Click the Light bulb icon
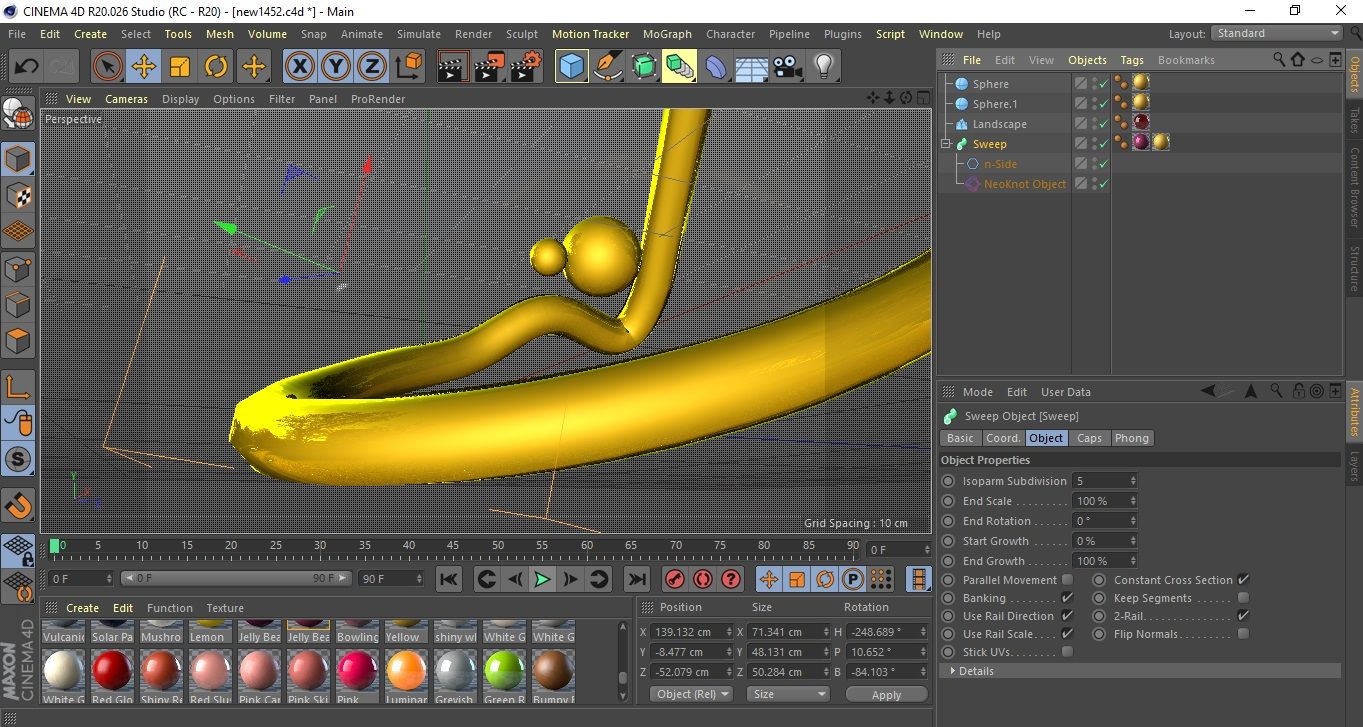Image resolution: width=1363 pixels, height=727 pixels. [x=823, y=67]
